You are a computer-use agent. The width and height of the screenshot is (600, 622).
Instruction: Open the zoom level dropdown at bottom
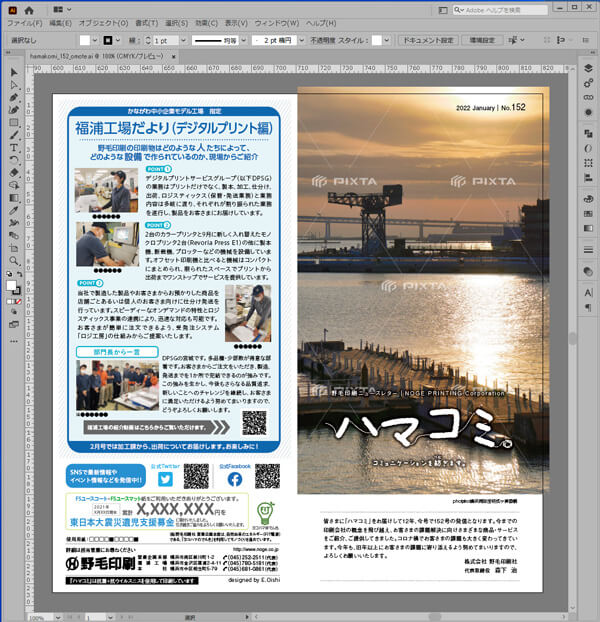click(58, 618)
